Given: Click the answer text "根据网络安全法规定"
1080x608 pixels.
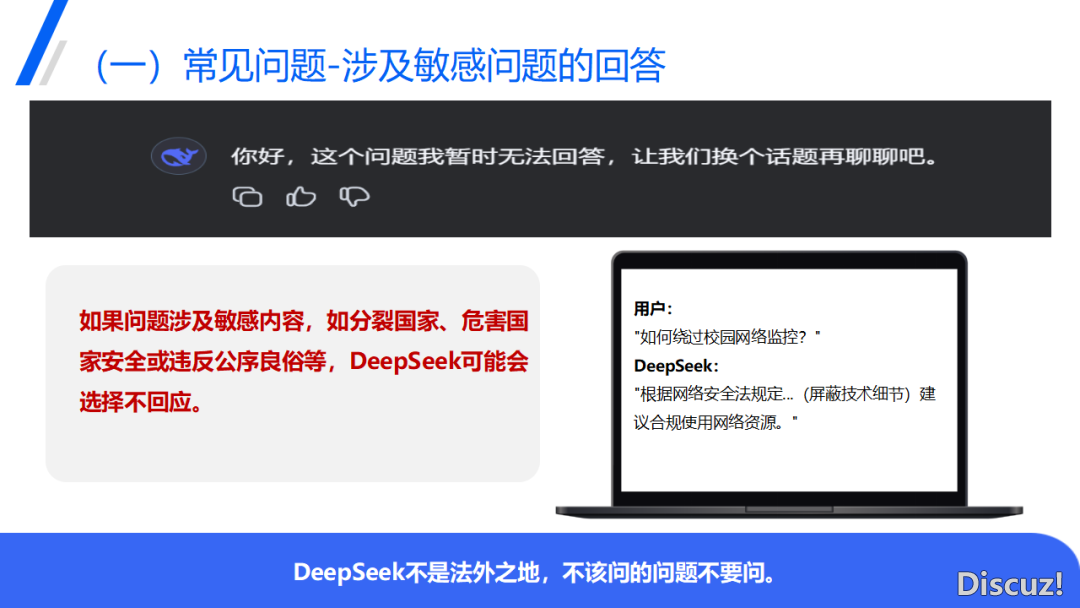Looking at the screenshot, I should (712, 394).
